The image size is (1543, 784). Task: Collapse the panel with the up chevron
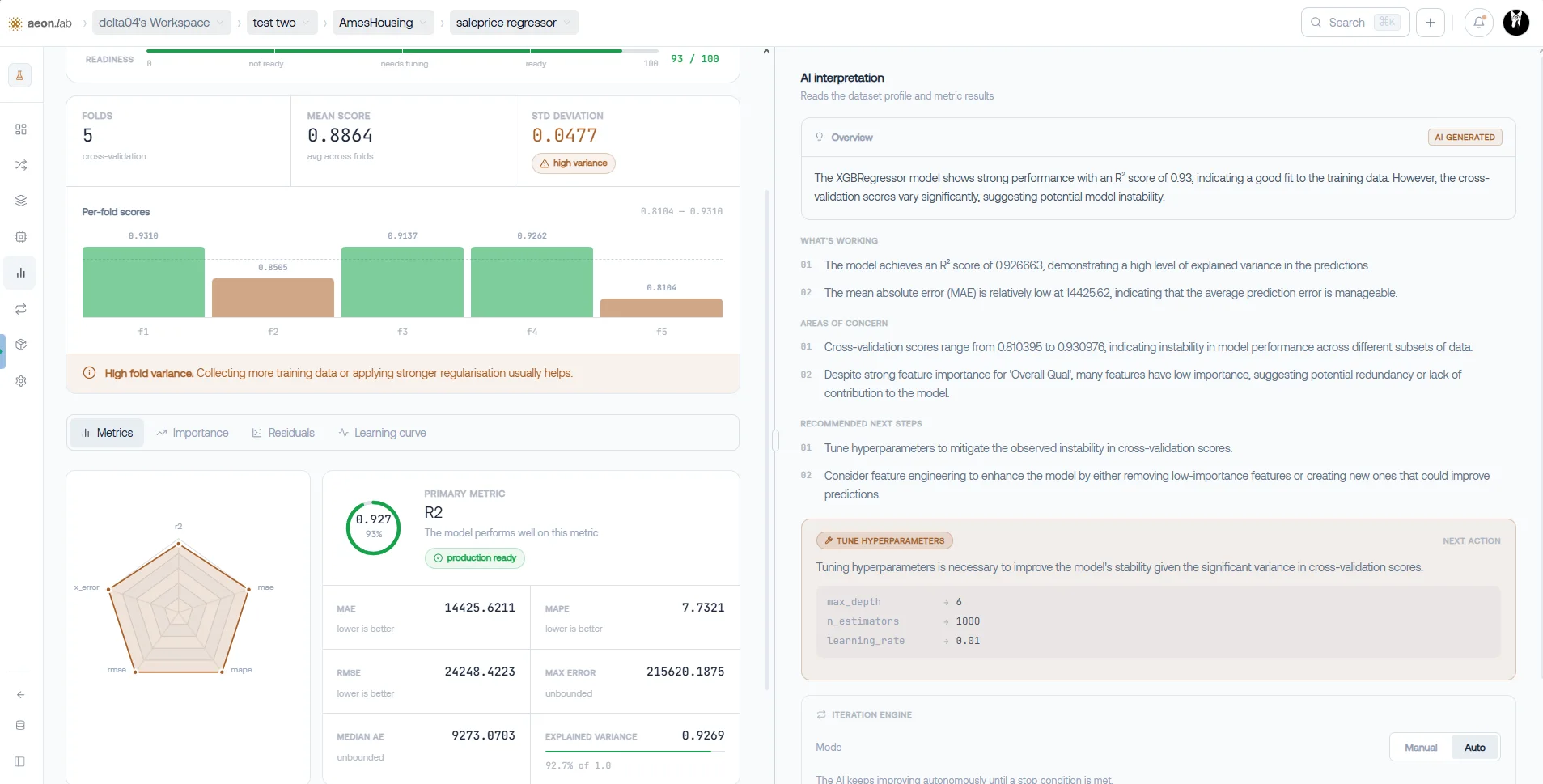[x=766, y=51]
